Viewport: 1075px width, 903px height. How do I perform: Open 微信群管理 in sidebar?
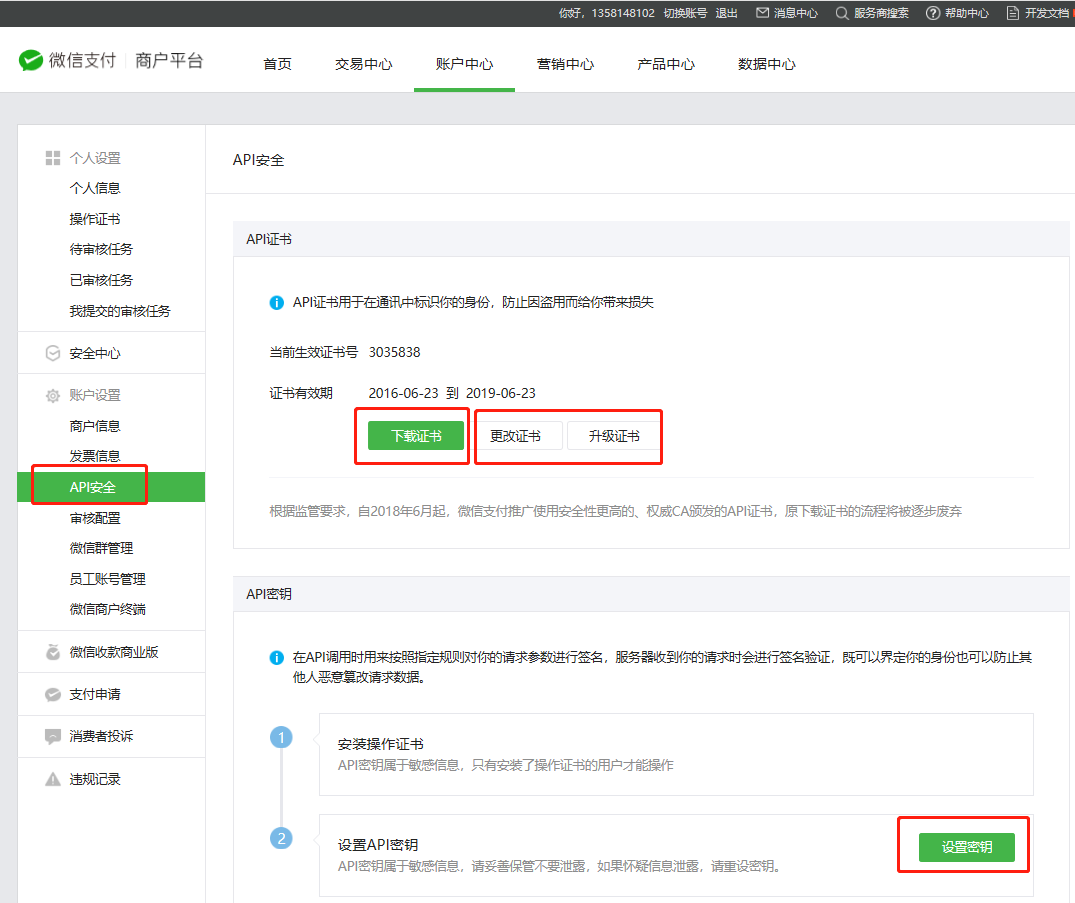coord(101,548)
